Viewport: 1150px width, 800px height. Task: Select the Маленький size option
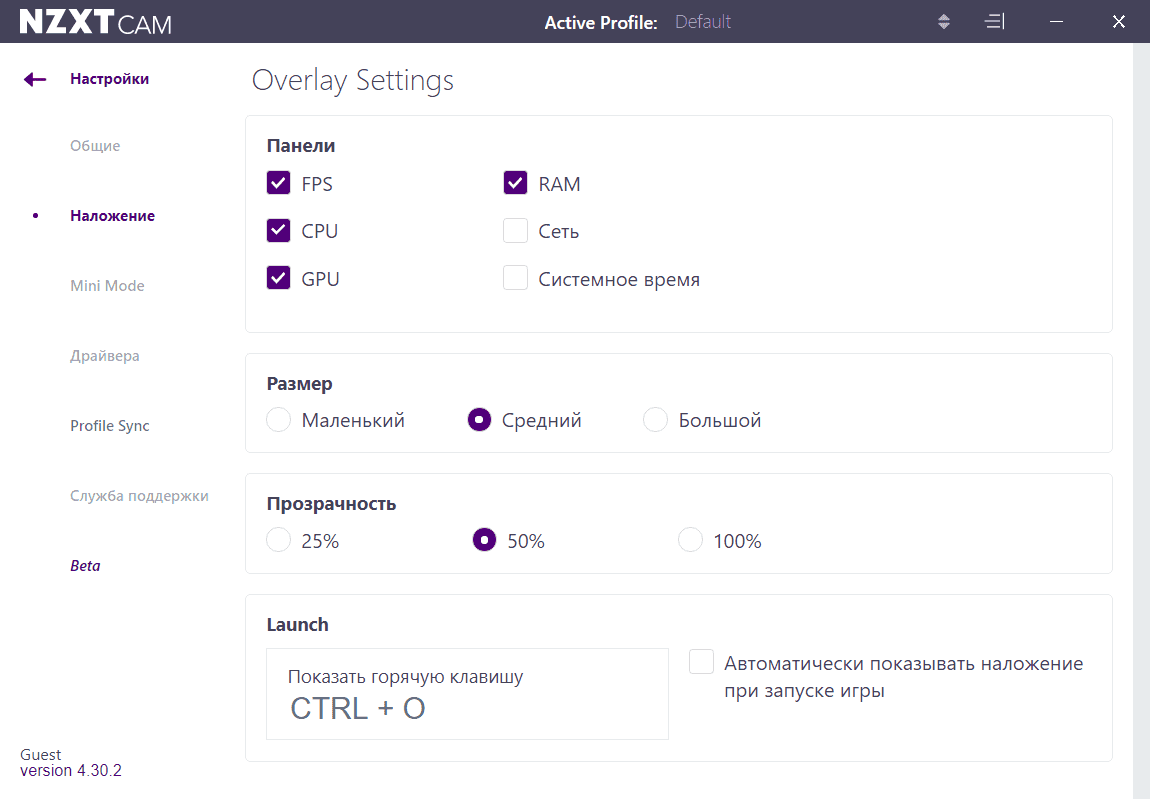pos(279,420)
